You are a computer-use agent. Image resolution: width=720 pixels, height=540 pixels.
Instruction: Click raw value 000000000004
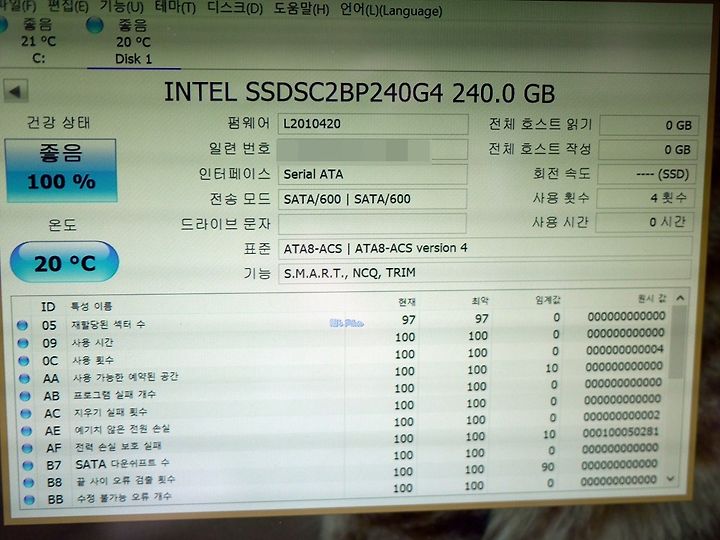click(624, 349)
